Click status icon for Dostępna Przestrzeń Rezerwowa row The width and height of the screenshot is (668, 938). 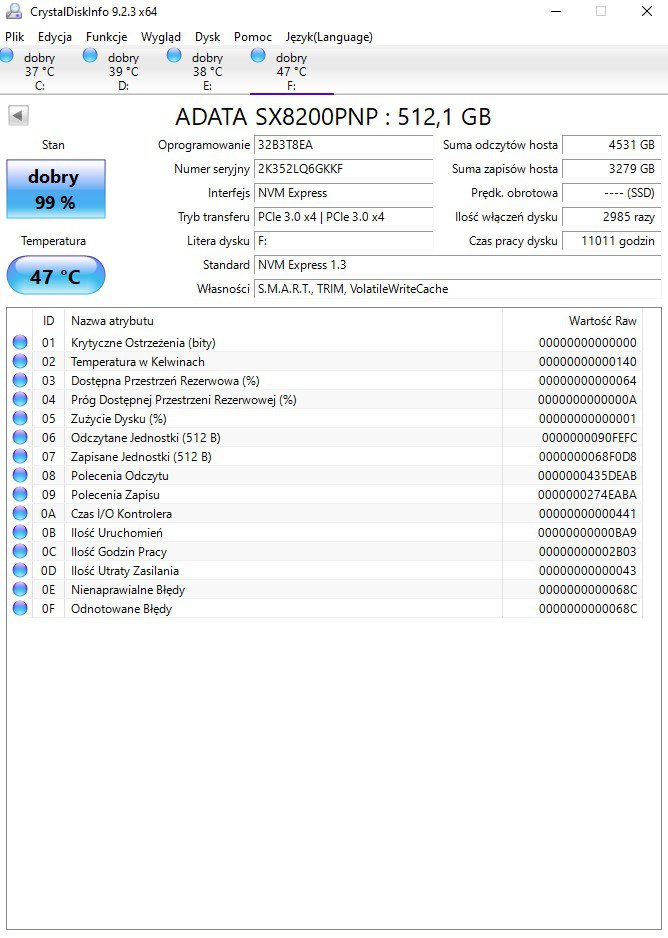coord(20,380)
